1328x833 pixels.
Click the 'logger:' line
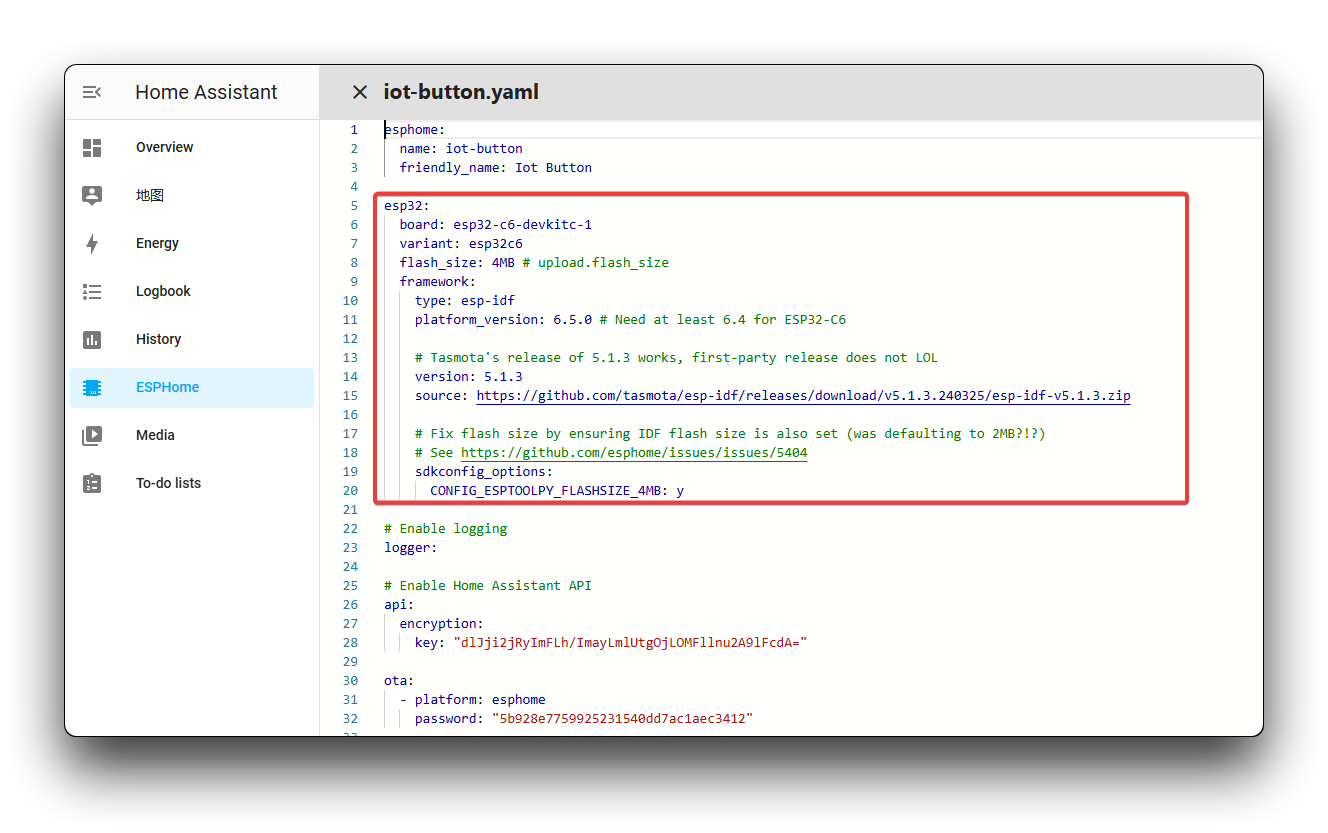click(x=411, y=547)
